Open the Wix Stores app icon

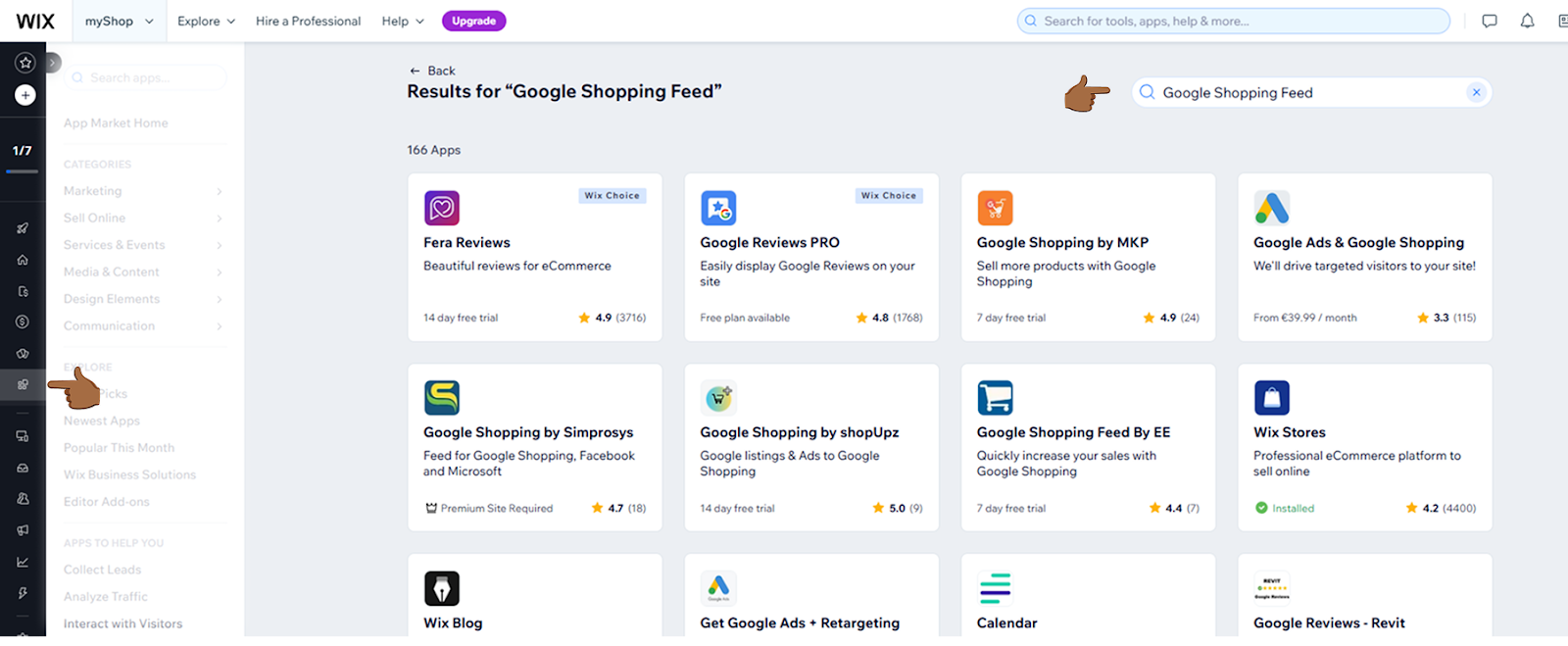point(1272,398)
